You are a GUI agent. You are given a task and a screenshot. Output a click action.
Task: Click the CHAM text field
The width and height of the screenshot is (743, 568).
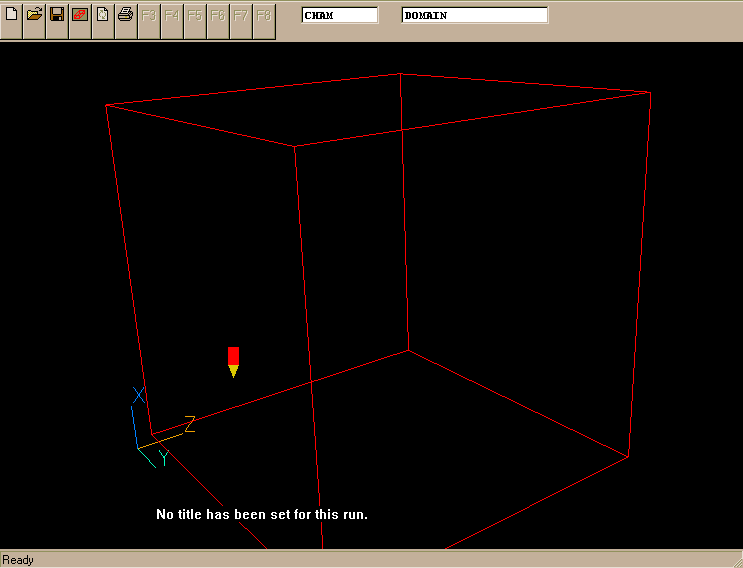[x=340, y=16]
